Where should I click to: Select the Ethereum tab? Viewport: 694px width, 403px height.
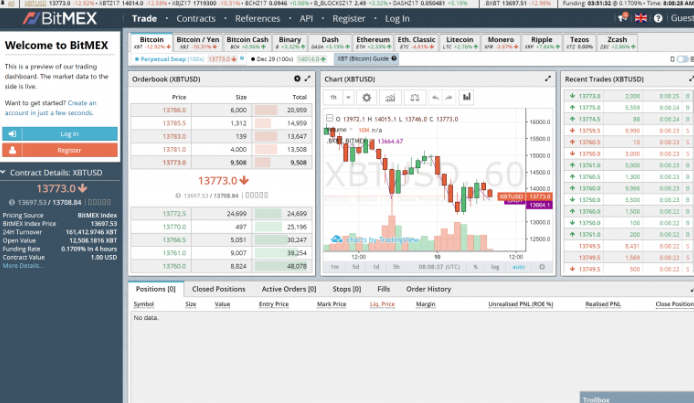(373, 42)
